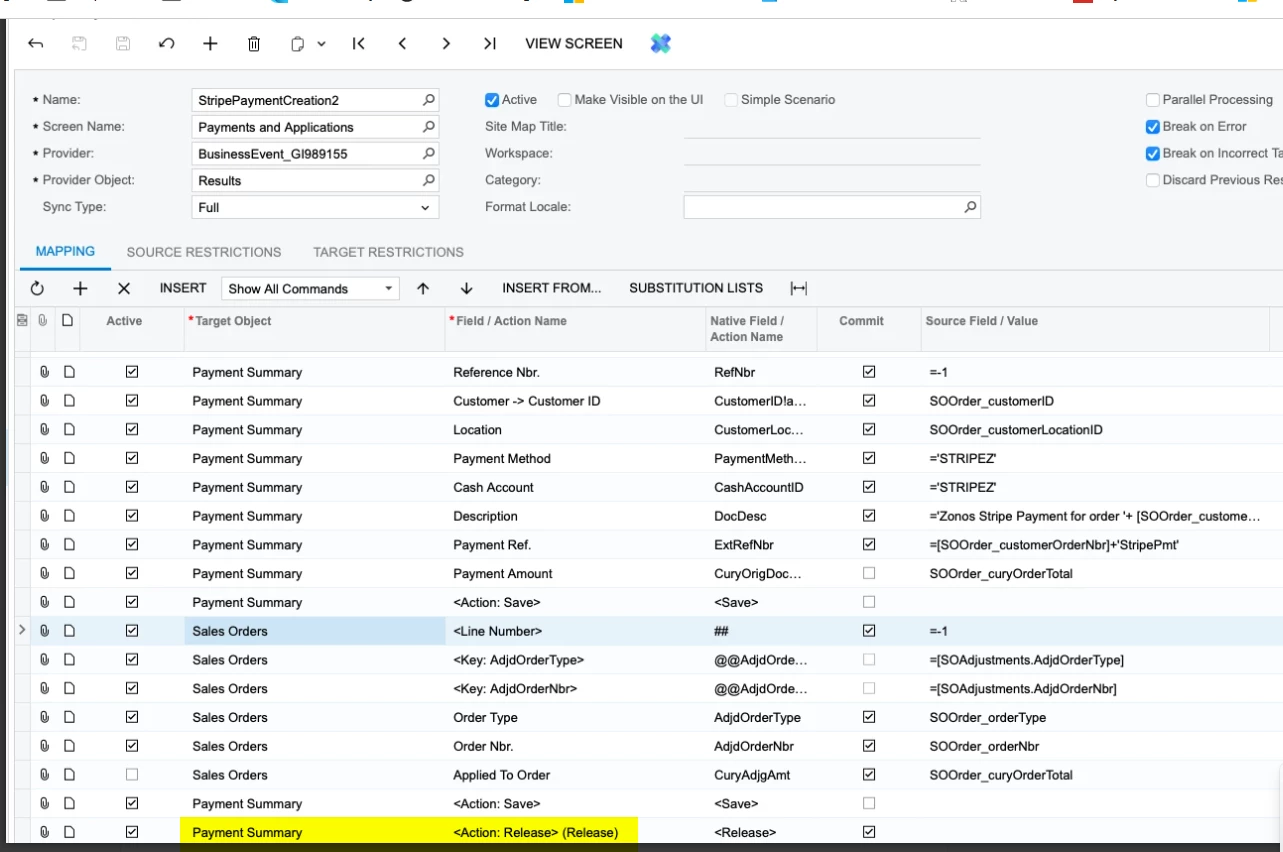1283x852 pixels.
Task: Check Active box for Applied To Order row
Action: [x=132, y=775]
